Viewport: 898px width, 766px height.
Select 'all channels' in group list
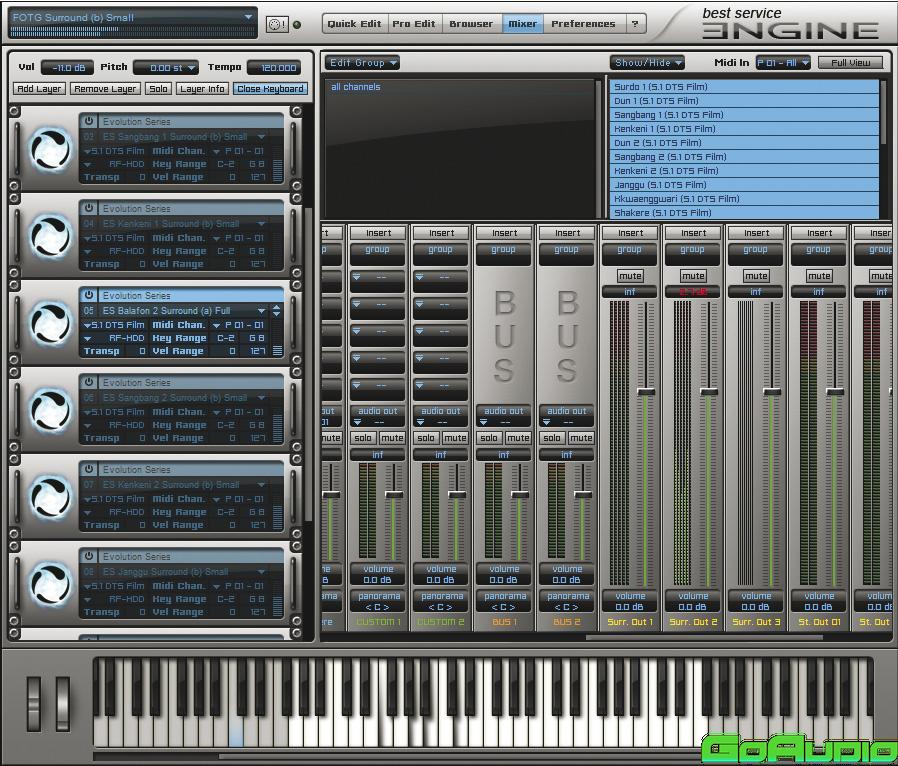(x=356, y=87)
